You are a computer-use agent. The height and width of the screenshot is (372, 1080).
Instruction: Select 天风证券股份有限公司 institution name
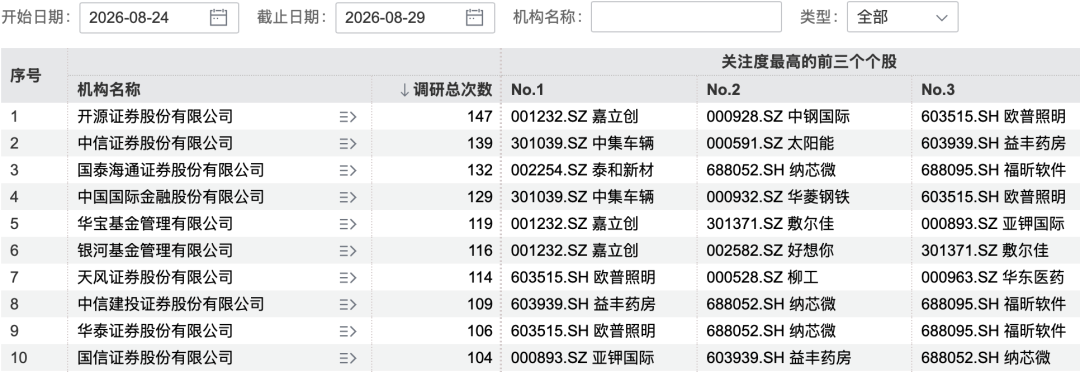[x=155, y=277]
